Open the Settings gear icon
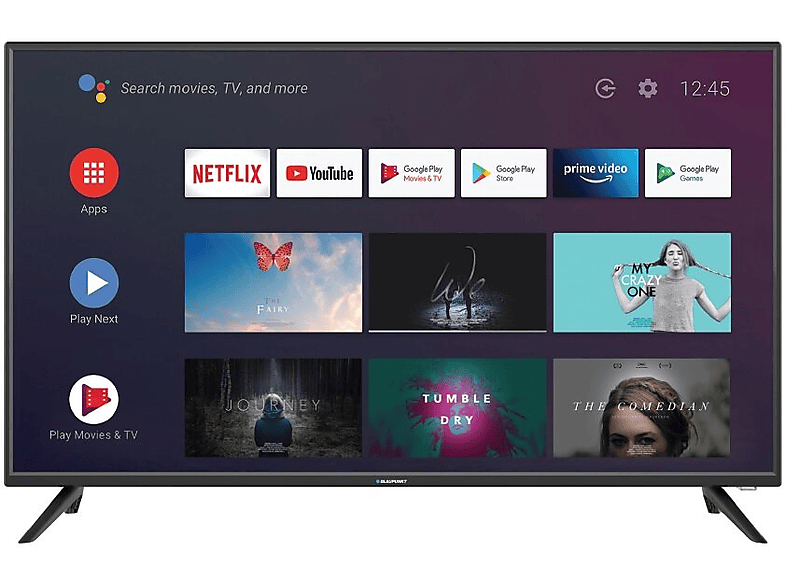Image resolution: width=786 pixels, height=587 pixels. tap(648, 89)
